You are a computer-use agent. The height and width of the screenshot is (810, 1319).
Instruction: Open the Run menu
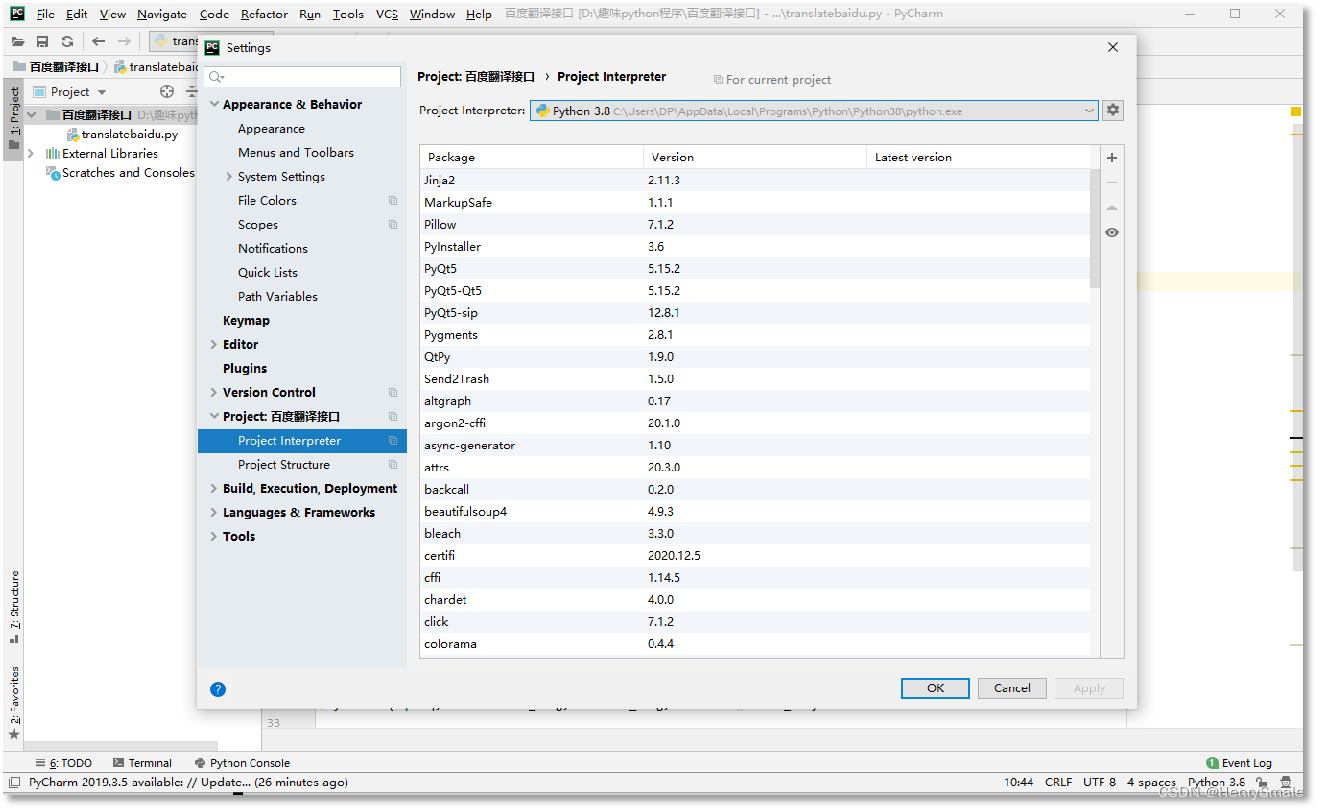tap(310, 14)
